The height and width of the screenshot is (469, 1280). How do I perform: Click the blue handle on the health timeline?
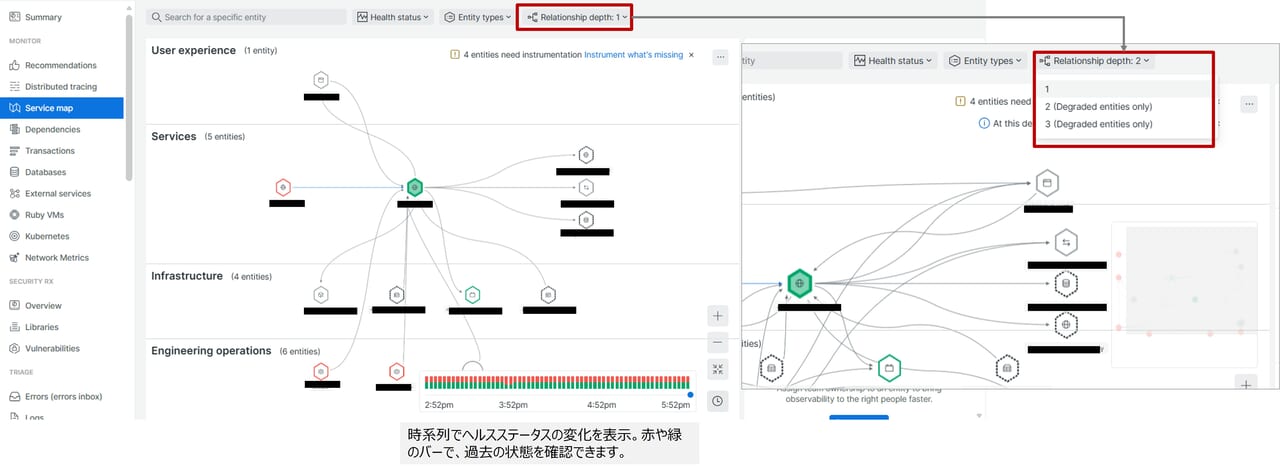pos(690,394)
